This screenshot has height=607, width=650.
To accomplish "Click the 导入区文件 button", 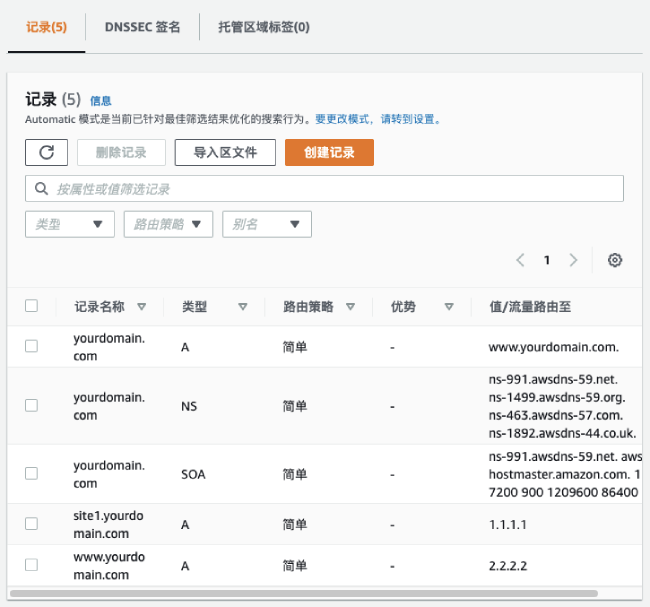I will [225, 152].
